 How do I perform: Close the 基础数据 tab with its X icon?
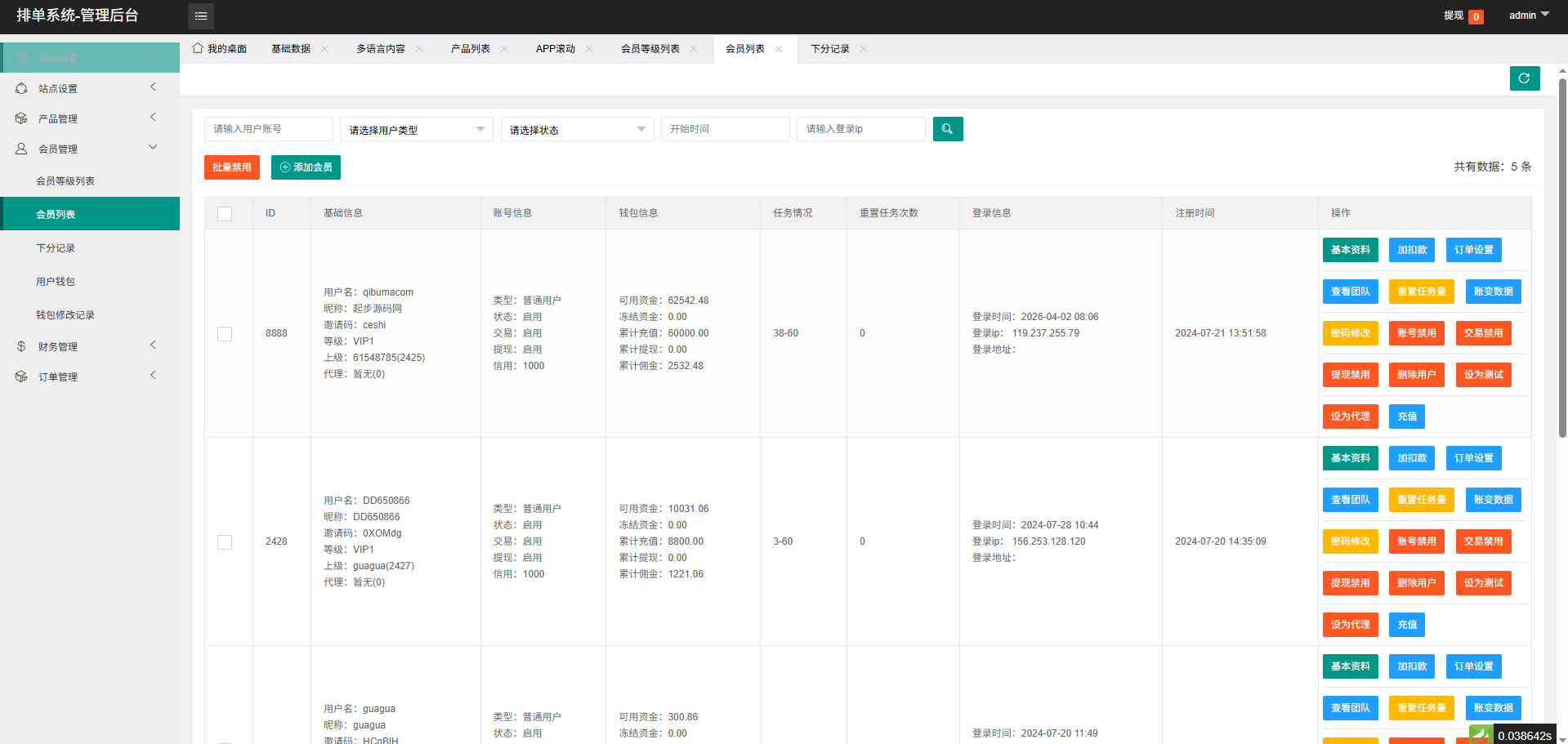pyautogui.click(x=324, y=49)
